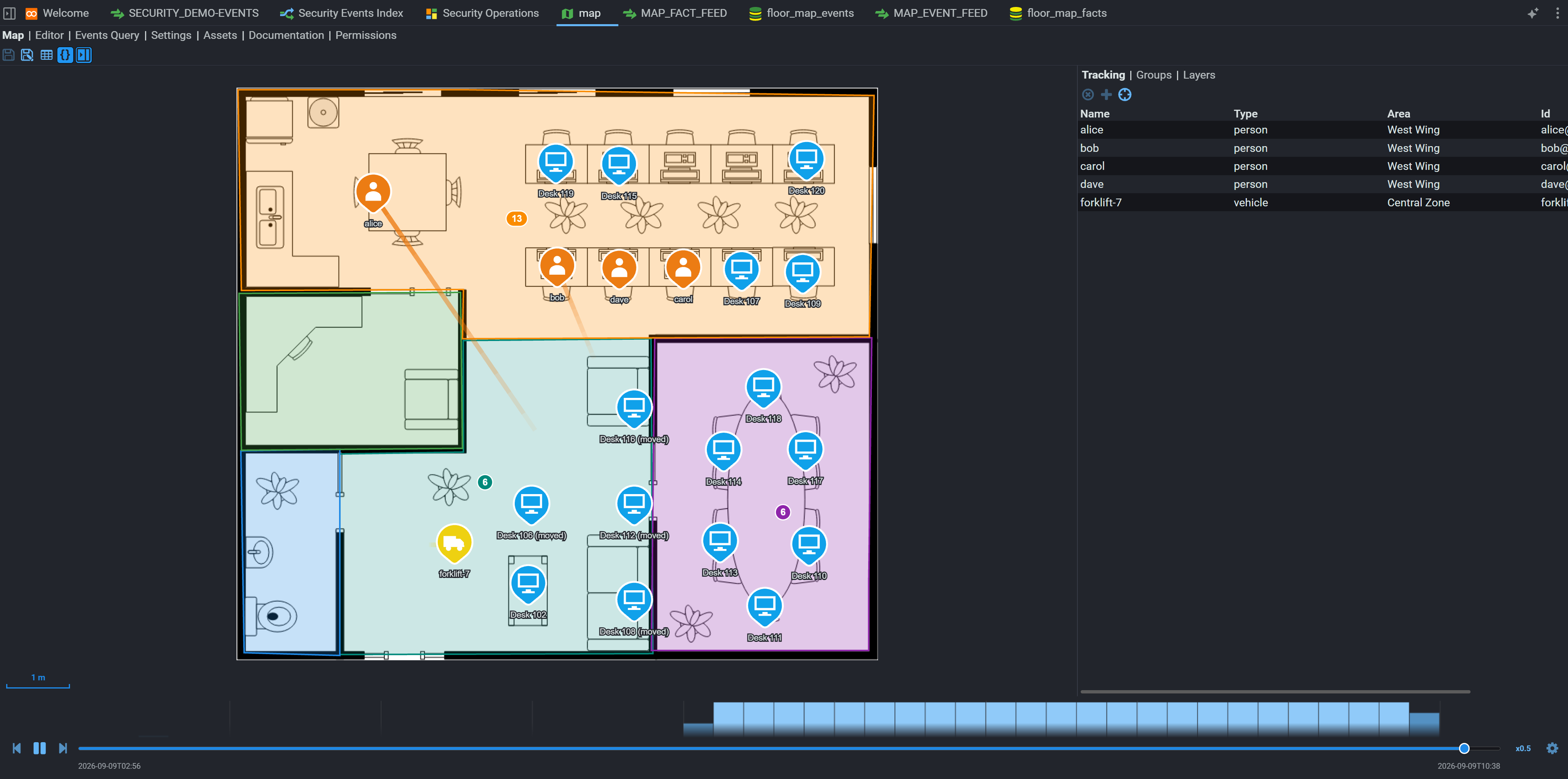The height and width of the screenshot is (779, 1568).
Task: Open the Security Operations tab
Action: [x=483, y=13]
